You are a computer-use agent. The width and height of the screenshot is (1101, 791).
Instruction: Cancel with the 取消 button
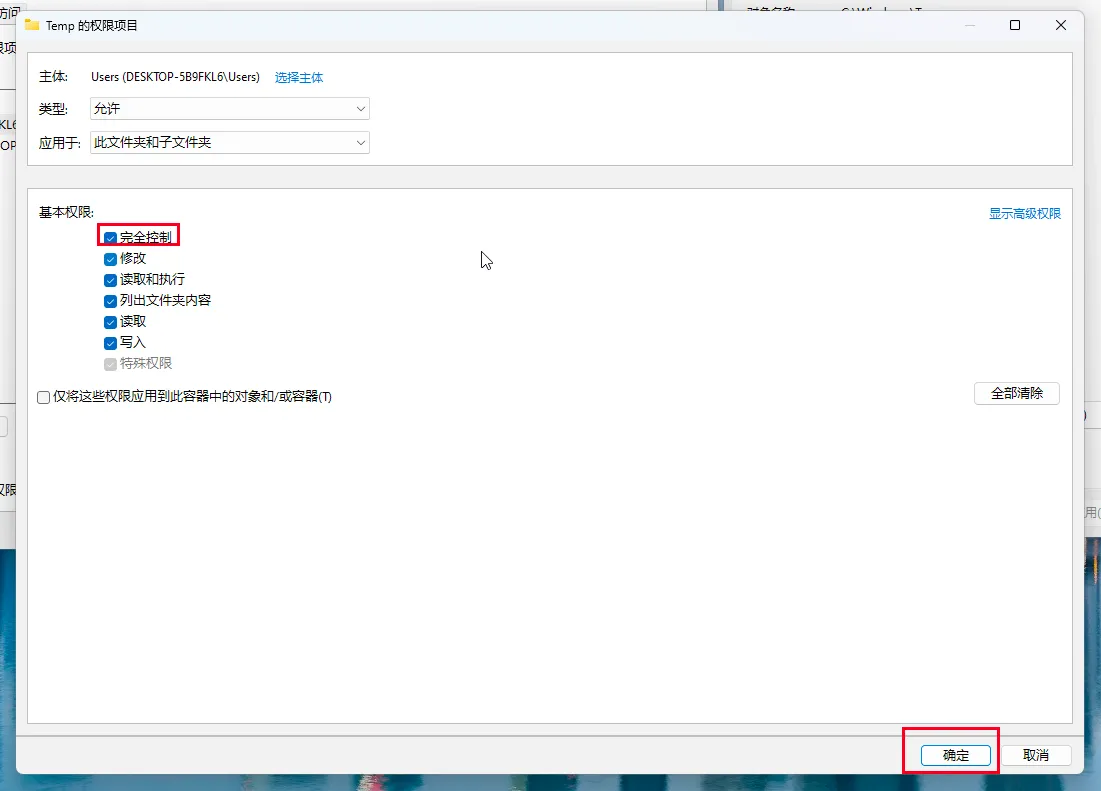coord(1035,755)
